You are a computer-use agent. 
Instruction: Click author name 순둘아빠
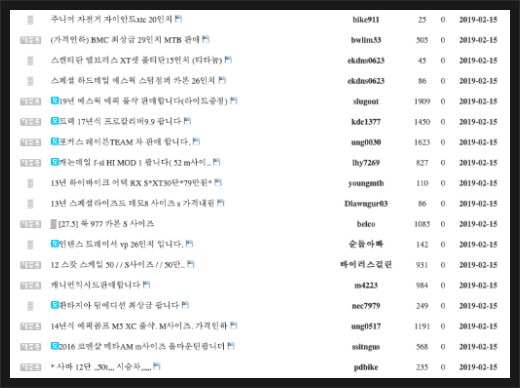366,244
